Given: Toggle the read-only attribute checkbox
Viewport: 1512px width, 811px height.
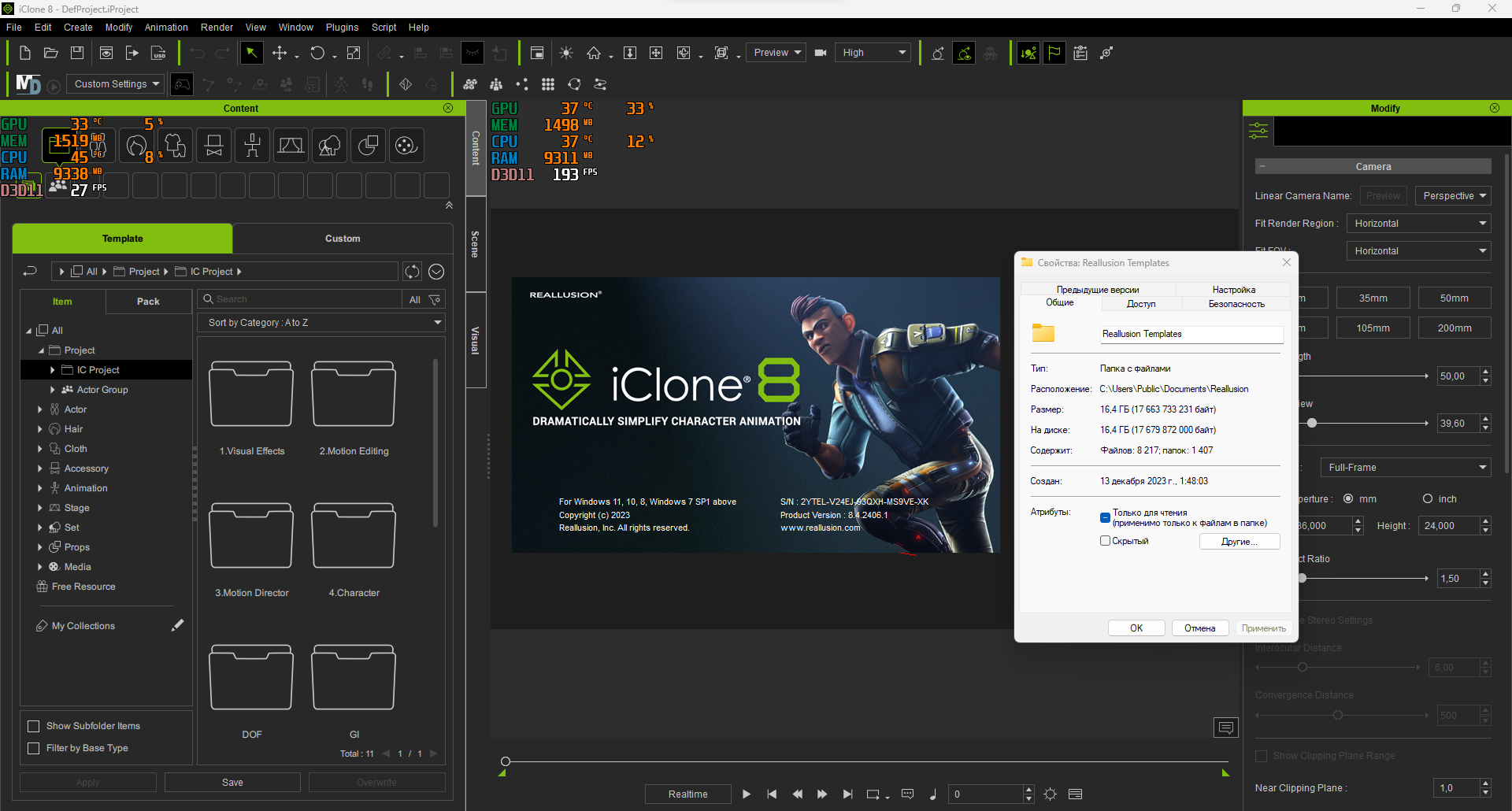Looking at the screenshot, I should click(x=1105, y=517).
